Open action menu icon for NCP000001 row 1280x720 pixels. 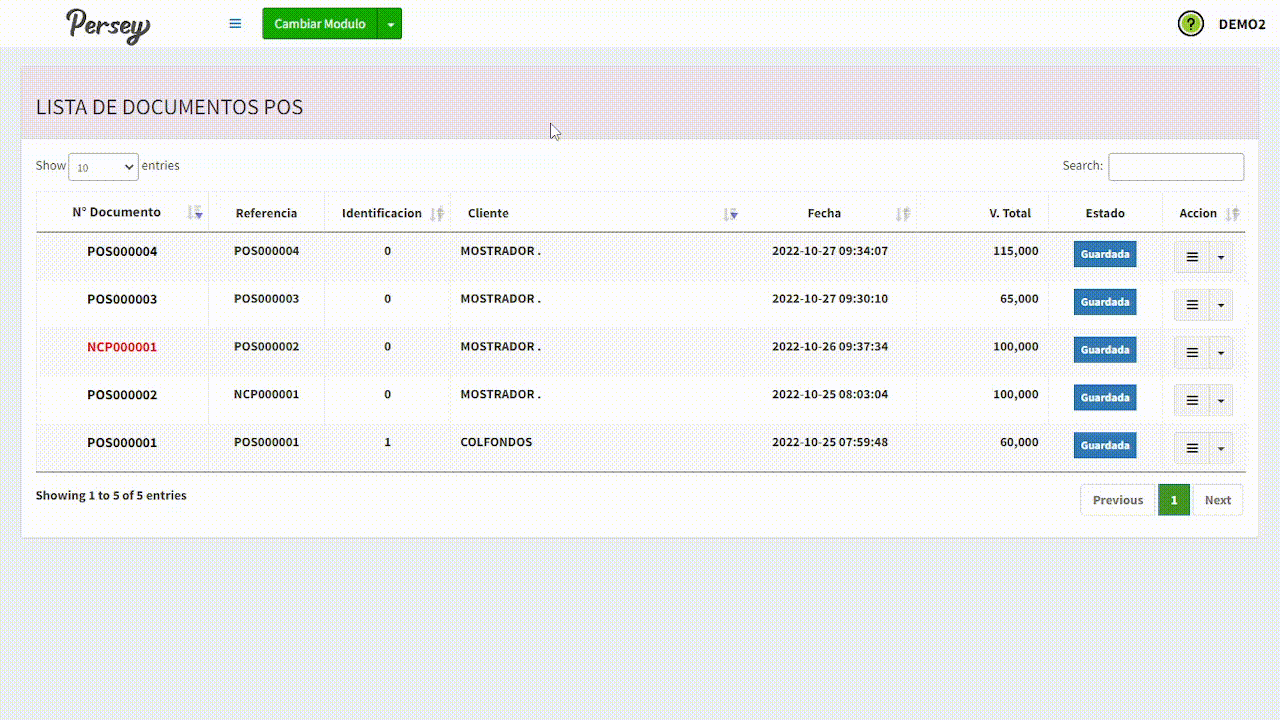(1191, 353)
